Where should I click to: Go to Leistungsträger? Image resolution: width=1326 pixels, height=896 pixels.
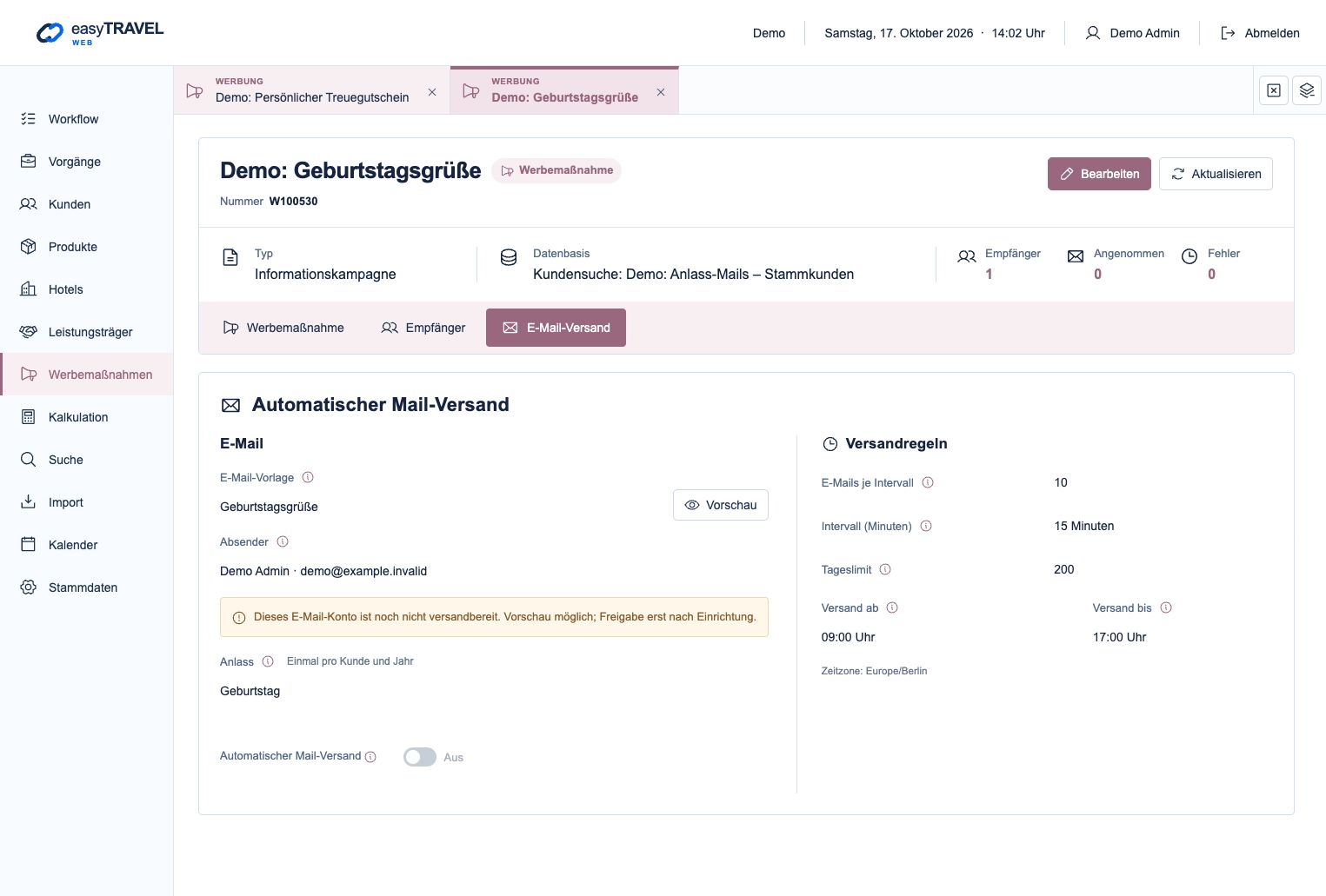[87, 332]
